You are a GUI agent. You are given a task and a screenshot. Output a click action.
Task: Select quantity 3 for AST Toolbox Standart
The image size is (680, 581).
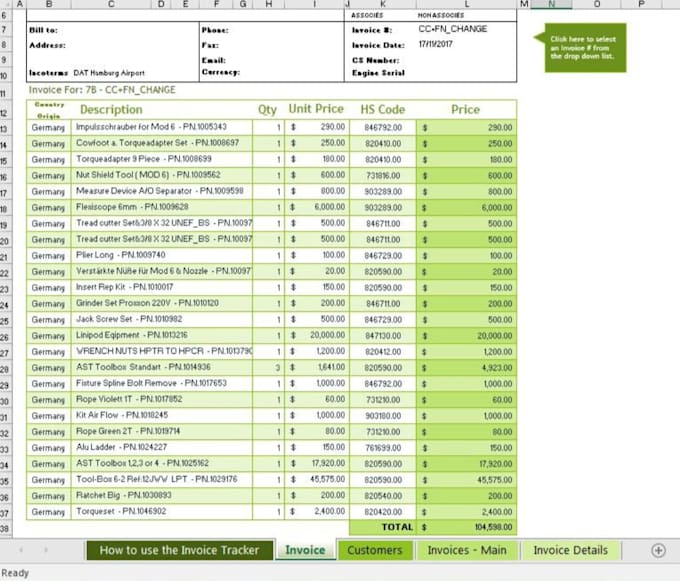pyautogui.click(x=268, y=368)
